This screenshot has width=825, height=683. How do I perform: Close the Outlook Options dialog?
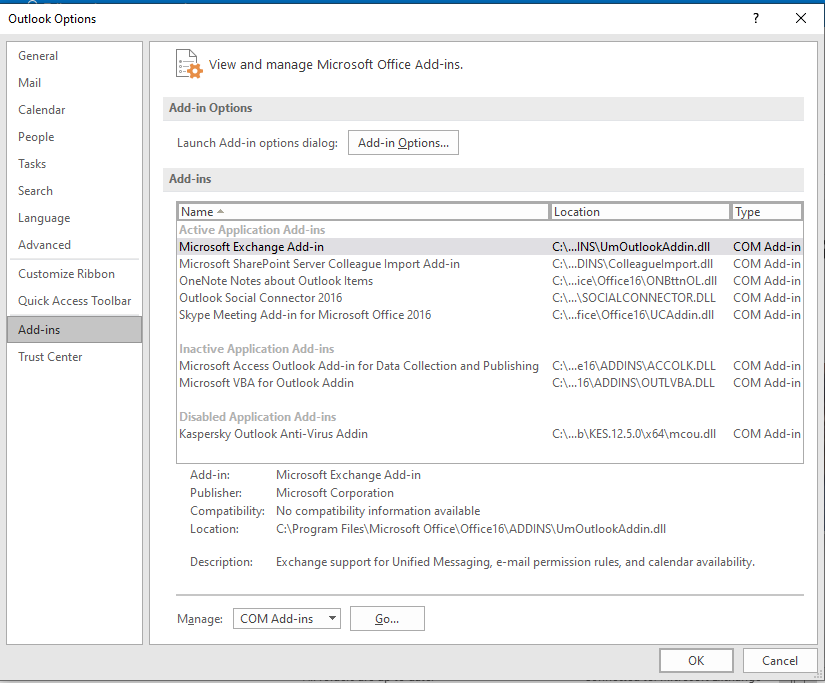800,18
